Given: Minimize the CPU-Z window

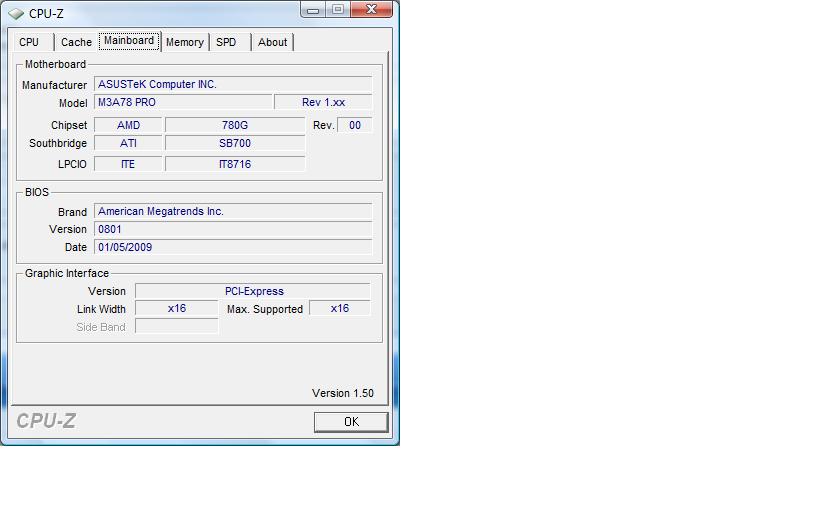Looking at the screenshot, I should (x=313, y=10).
